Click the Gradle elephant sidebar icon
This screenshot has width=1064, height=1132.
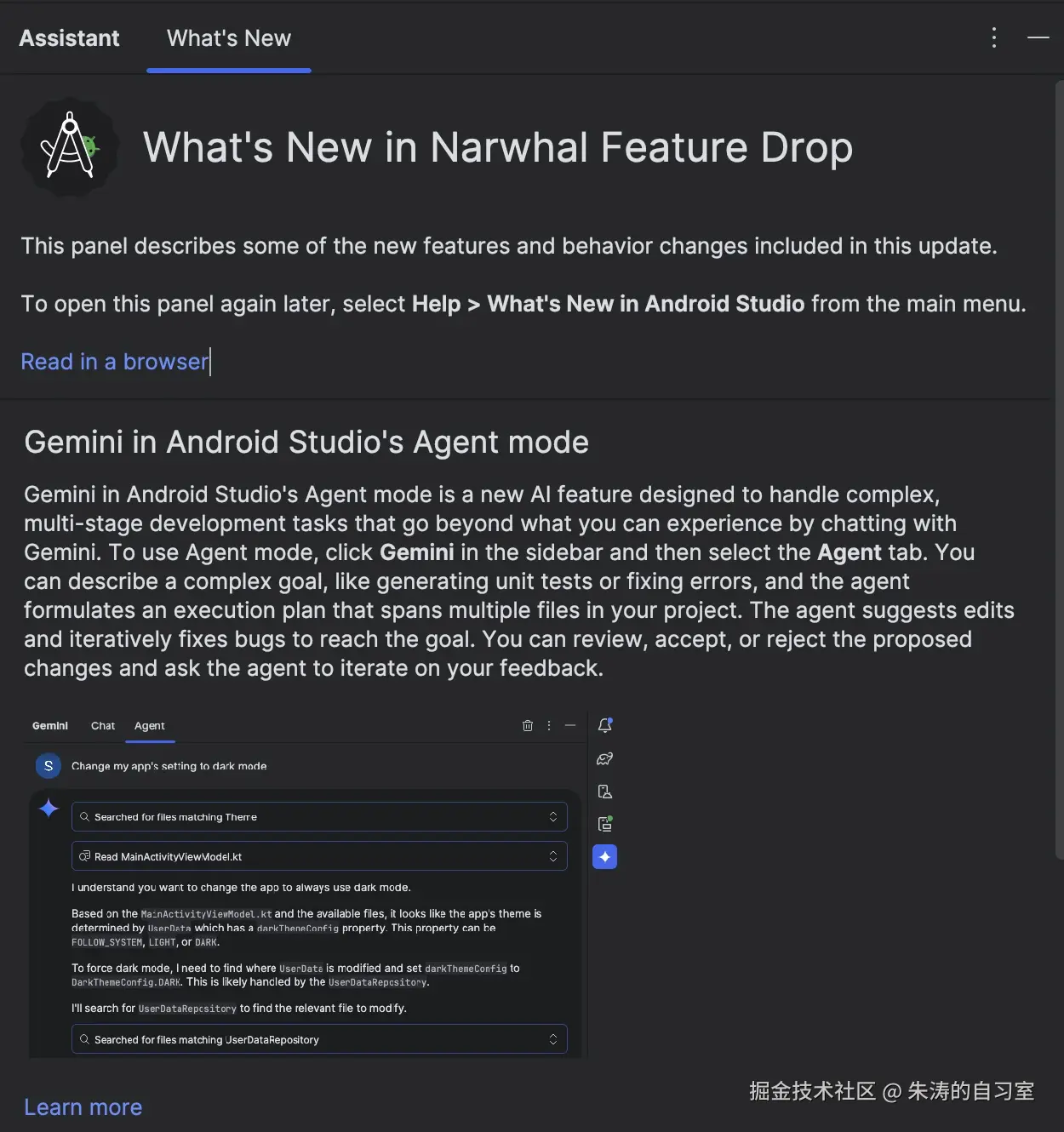(x=605, y=758)
